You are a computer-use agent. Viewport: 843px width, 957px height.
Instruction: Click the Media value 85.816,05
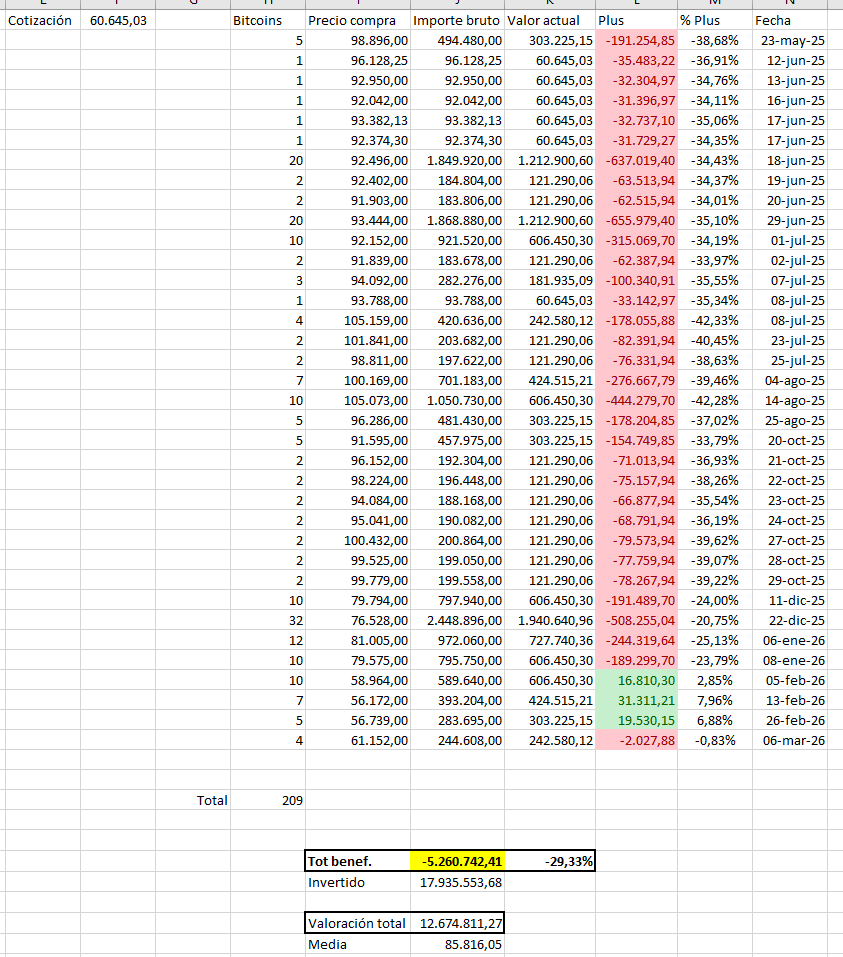point(457,944)
